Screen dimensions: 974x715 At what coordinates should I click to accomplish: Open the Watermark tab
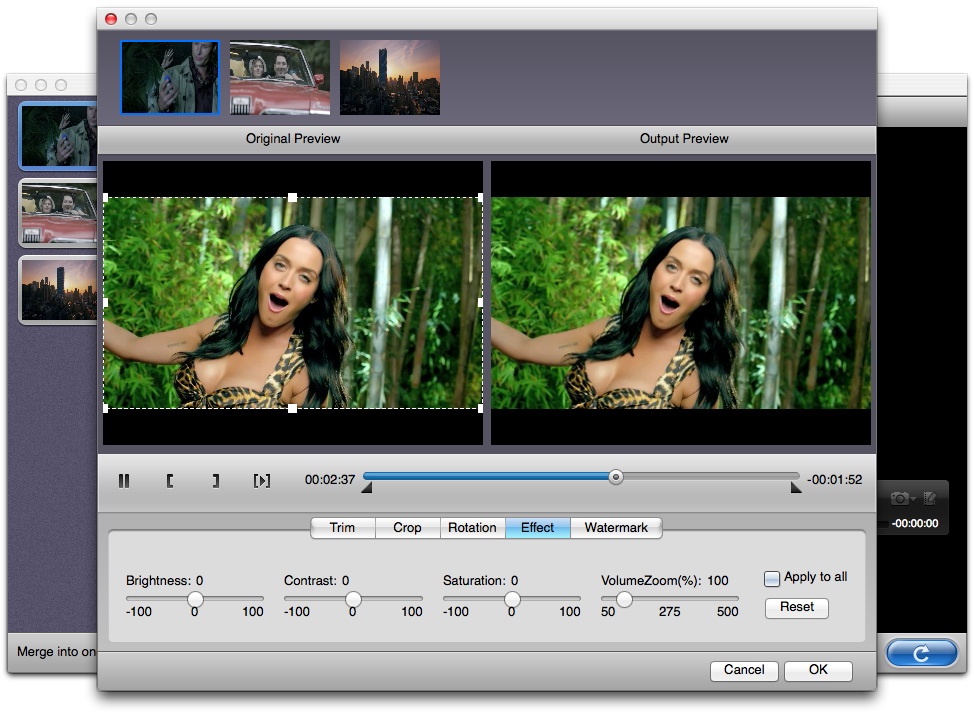click(616, 528)
